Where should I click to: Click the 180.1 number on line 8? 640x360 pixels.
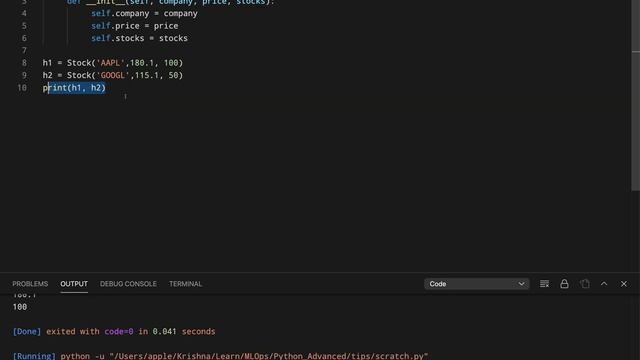(142, 63)
